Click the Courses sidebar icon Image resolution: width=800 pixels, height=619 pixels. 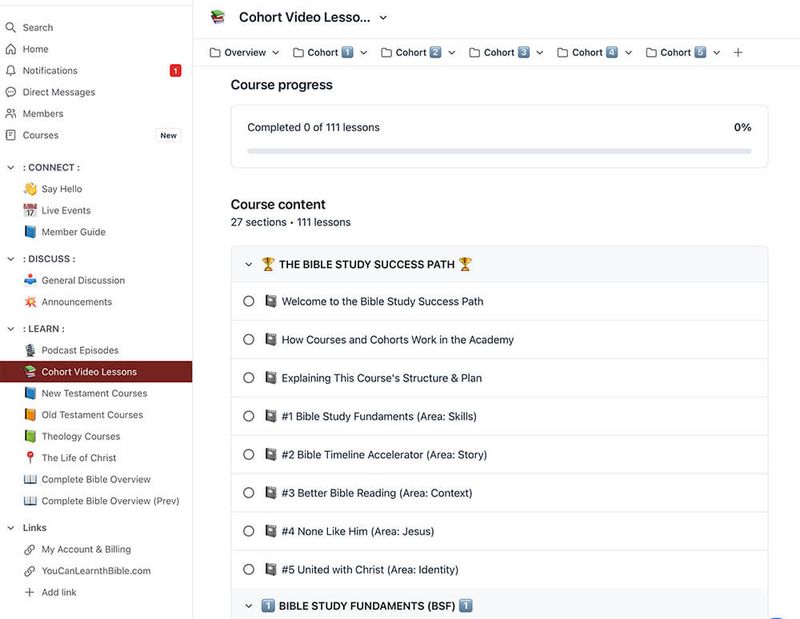tap(11, 135)
